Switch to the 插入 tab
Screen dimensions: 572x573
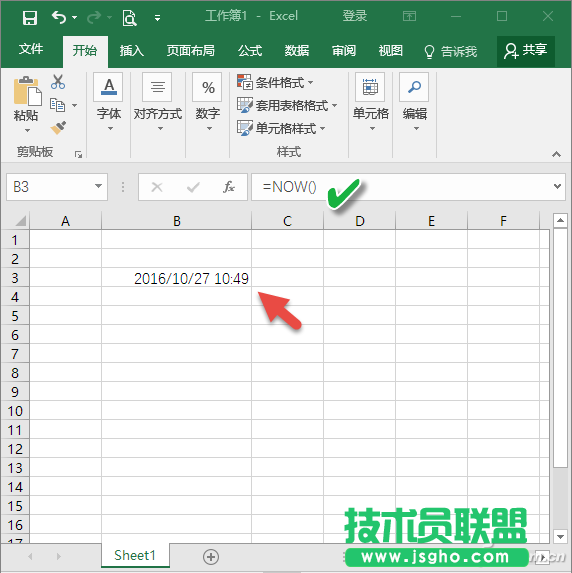pos(132,51)
